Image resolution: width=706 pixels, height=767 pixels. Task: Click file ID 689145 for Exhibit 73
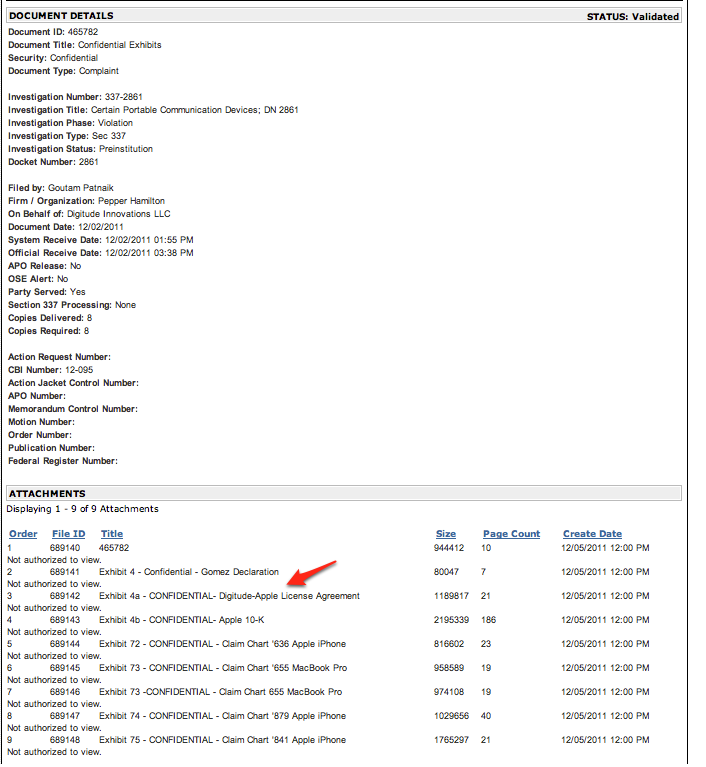click(65, 668)
